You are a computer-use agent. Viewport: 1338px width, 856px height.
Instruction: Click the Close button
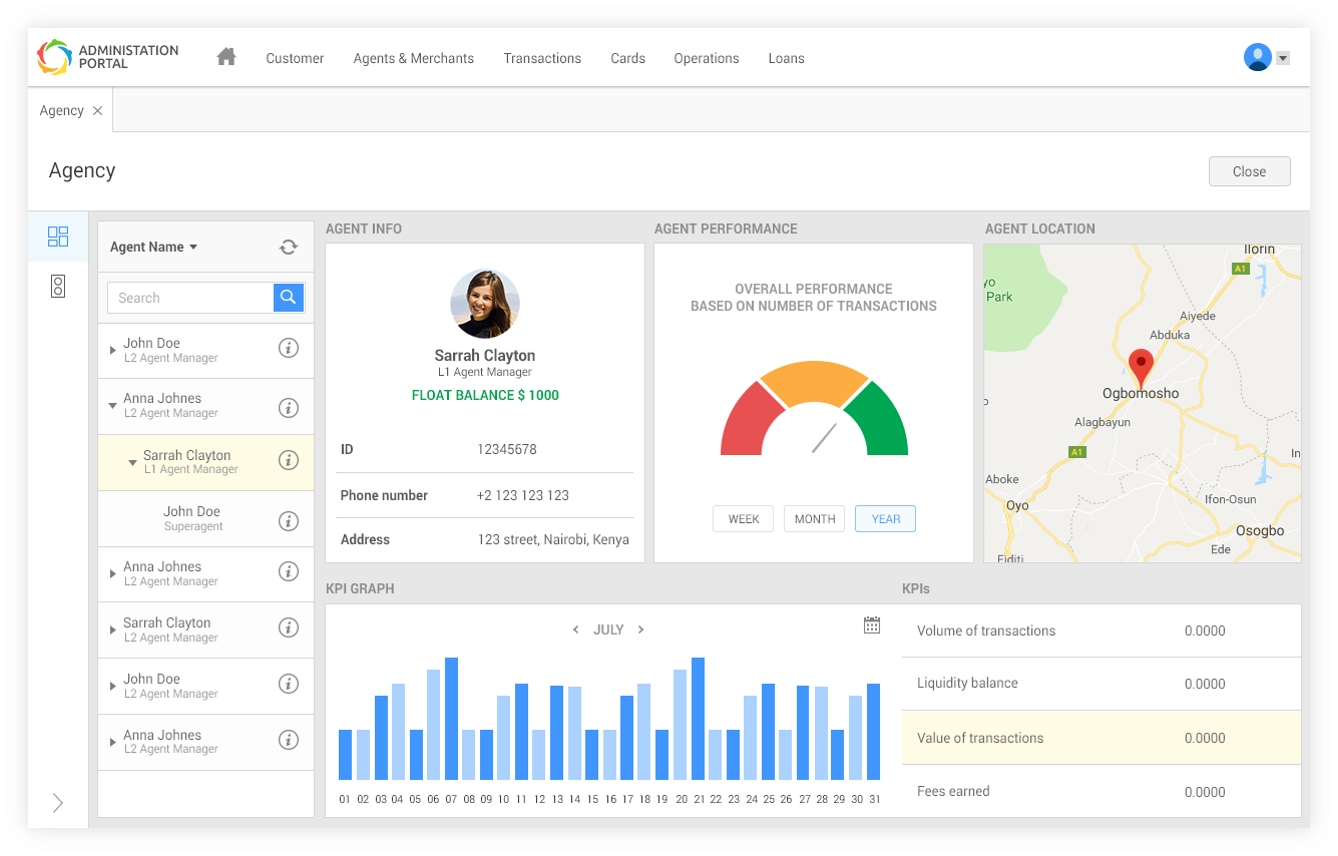(1249, 171)
